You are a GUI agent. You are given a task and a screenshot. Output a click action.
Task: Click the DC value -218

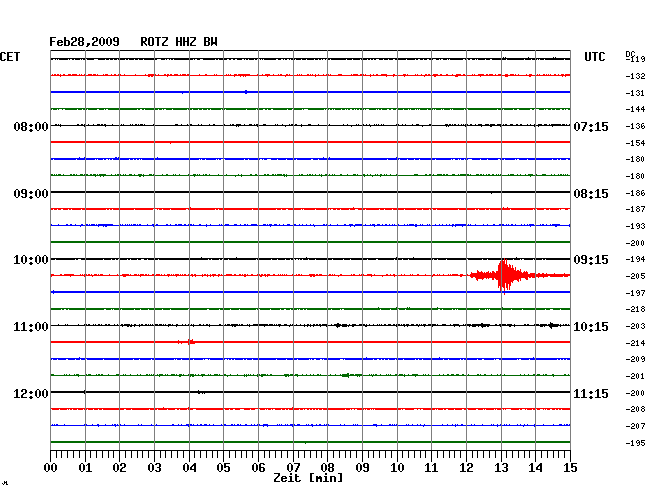(x=635, y=309)
